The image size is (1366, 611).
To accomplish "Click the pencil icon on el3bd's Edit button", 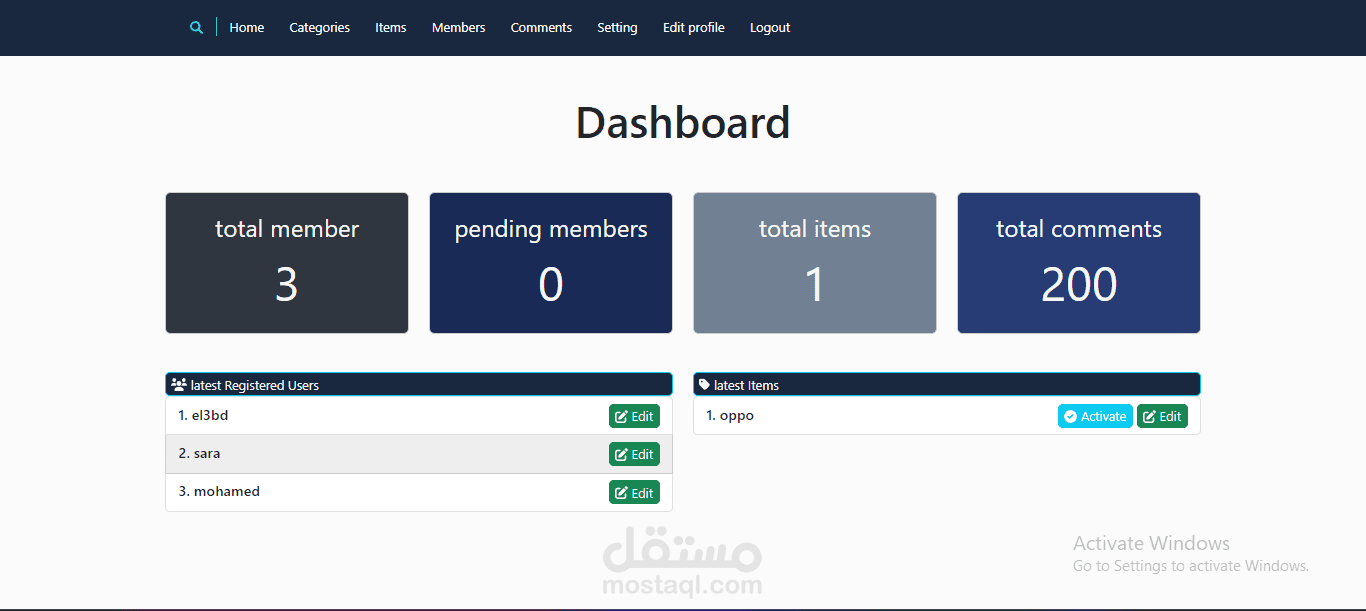I will tap(623, 416).
